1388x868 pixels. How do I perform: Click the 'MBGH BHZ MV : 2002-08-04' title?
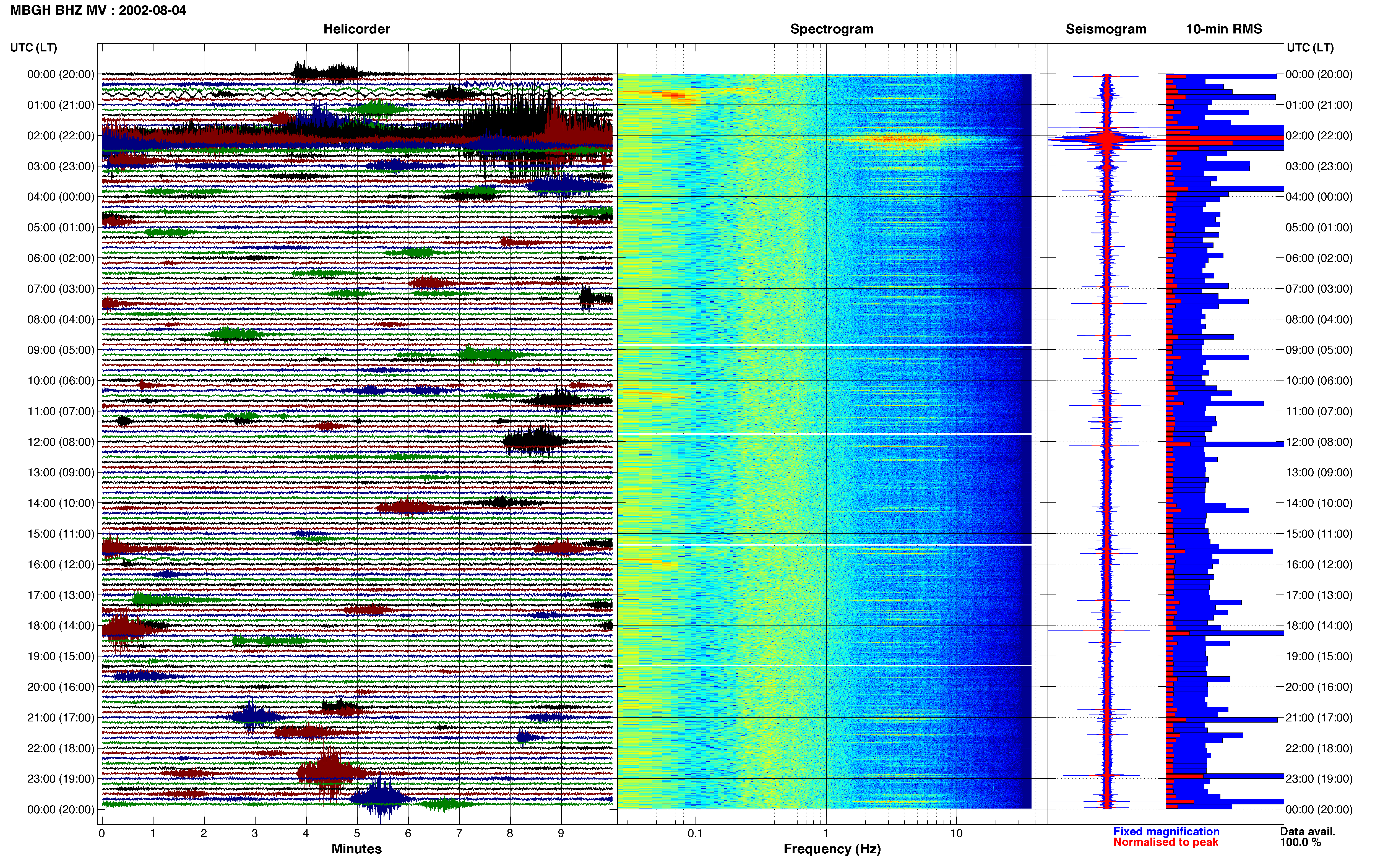tap(98, 10)
